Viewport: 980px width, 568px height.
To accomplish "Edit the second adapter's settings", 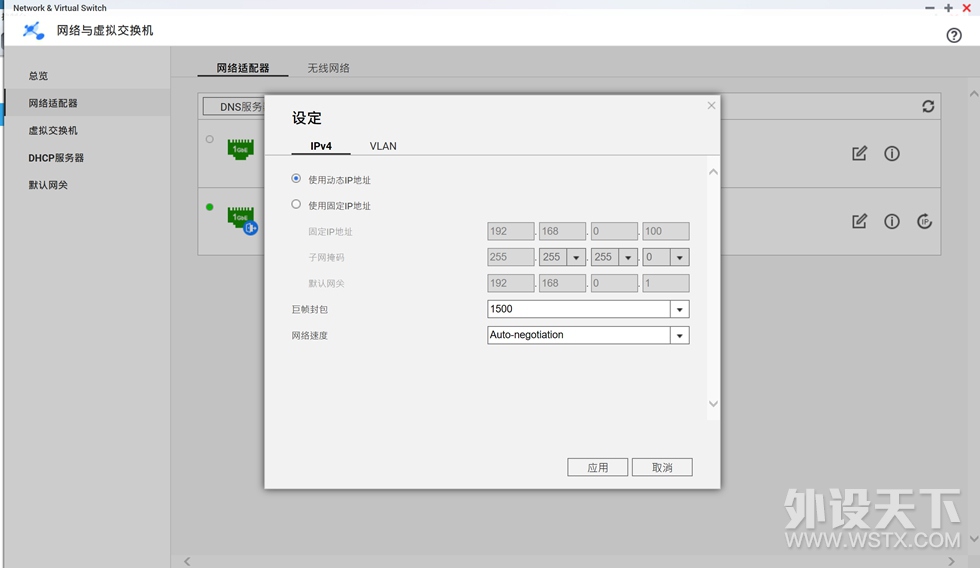I will coord(859,221).
